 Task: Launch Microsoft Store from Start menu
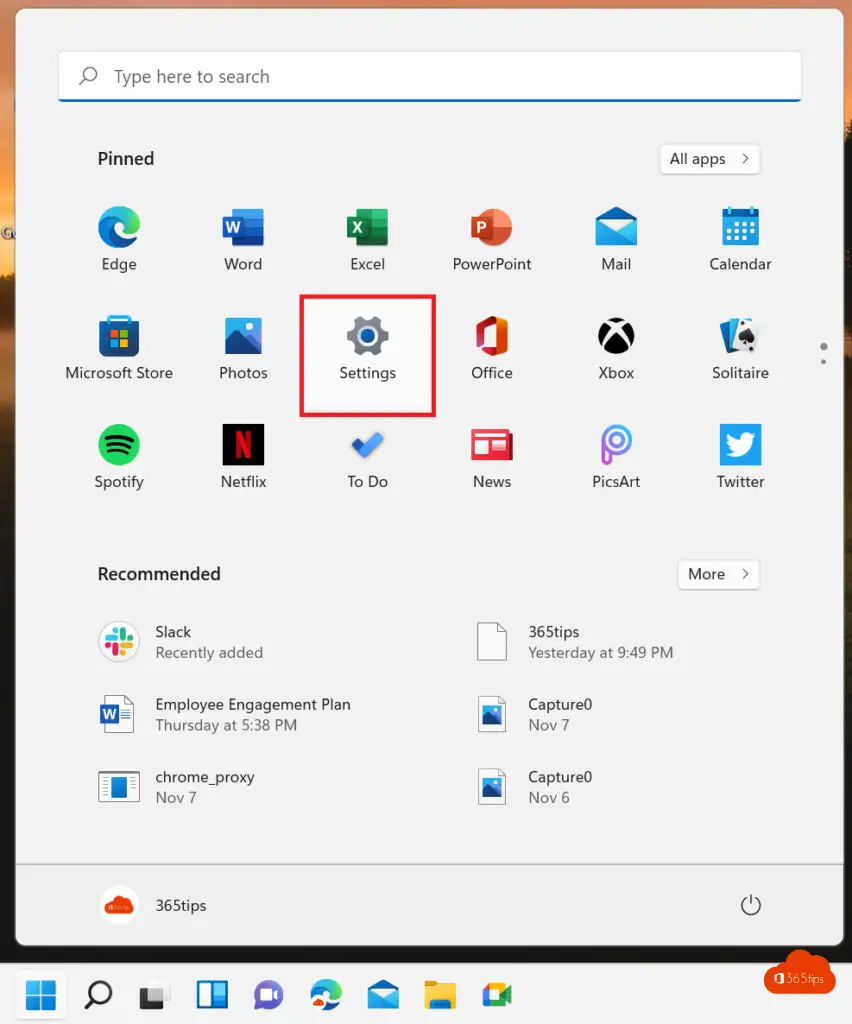[x=119, y=349]
